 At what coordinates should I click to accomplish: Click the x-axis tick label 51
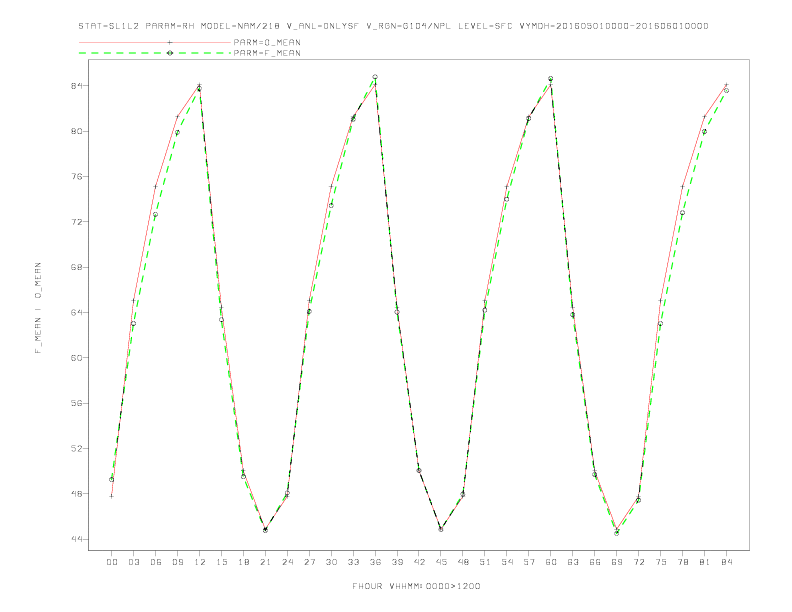tap(485, 562)
